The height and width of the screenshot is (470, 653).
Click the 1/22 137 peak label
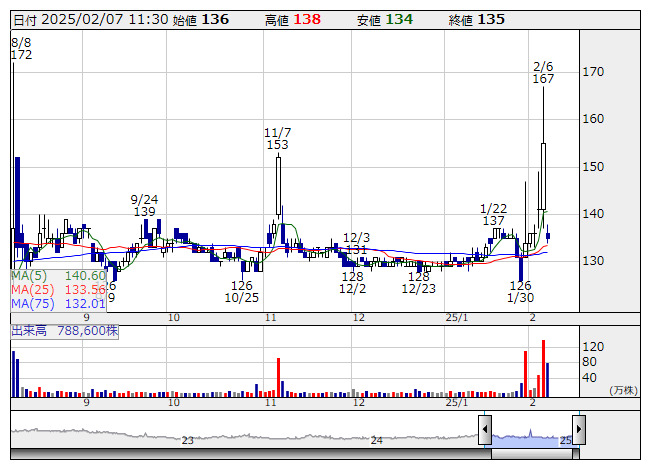click(493, 214)
